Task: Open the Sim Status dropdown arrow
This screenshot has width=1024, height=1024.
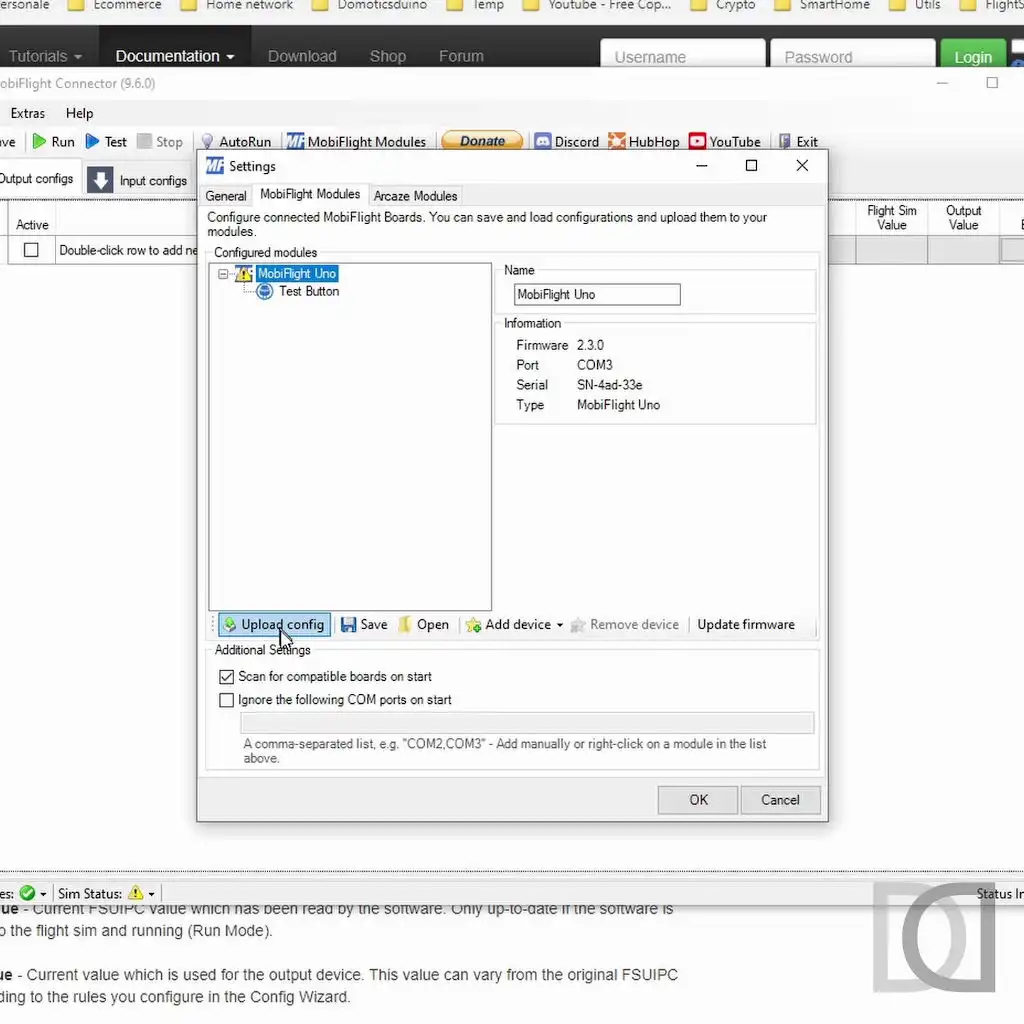Action: (152, 894)
